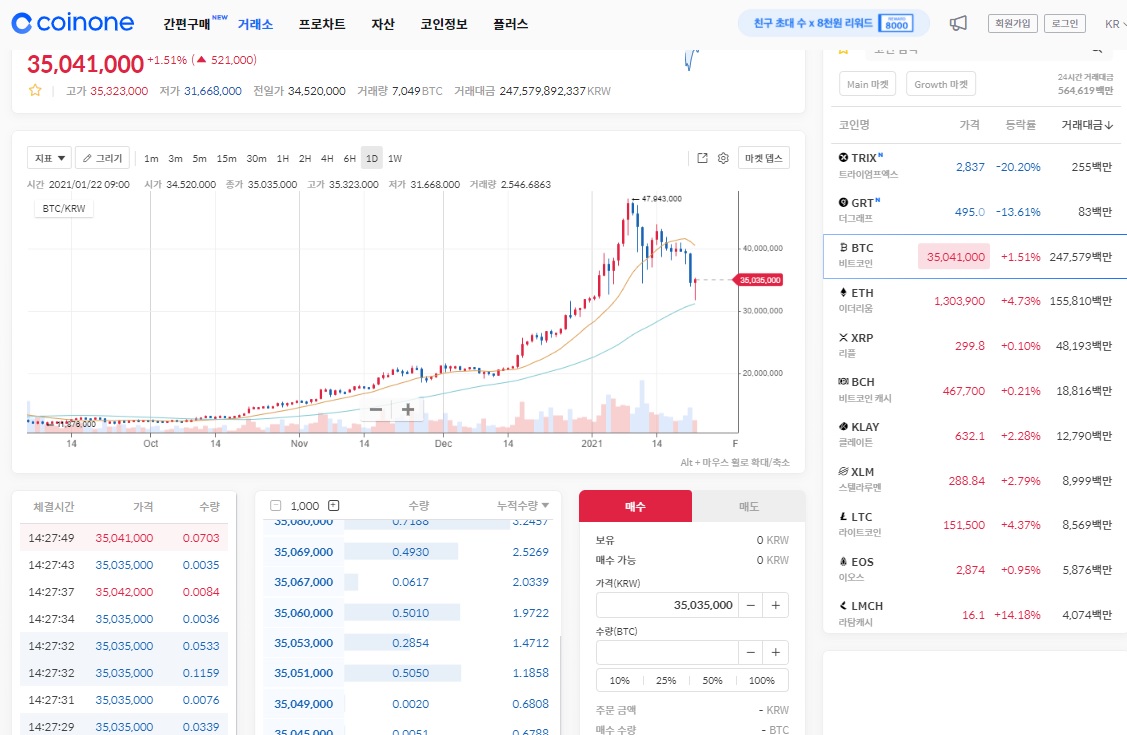Focus the 가격(KRW) price input field
Image resolution: width=1127 pixels, height=735 pixels.
(x=667, y=605)
